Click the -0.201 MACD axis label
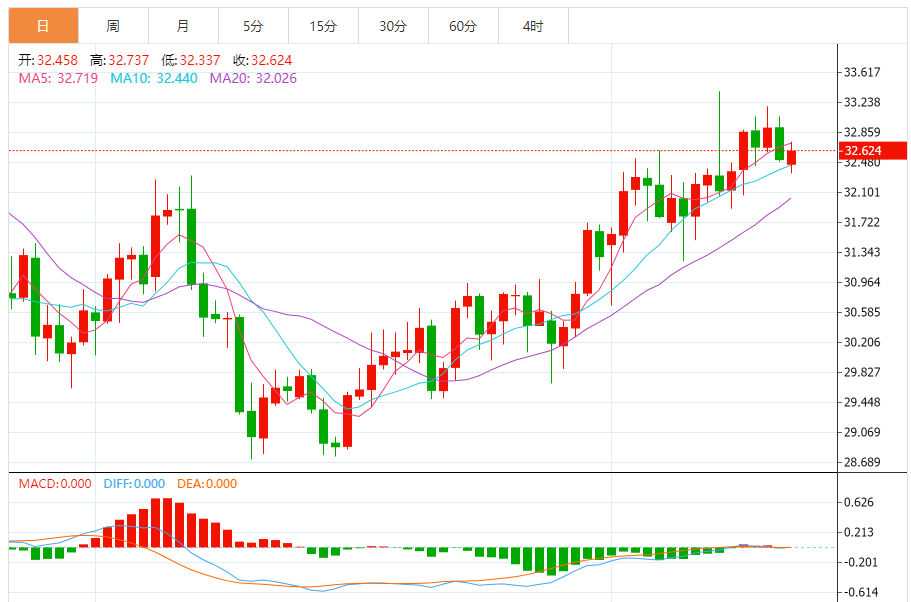 pos(860,562)
